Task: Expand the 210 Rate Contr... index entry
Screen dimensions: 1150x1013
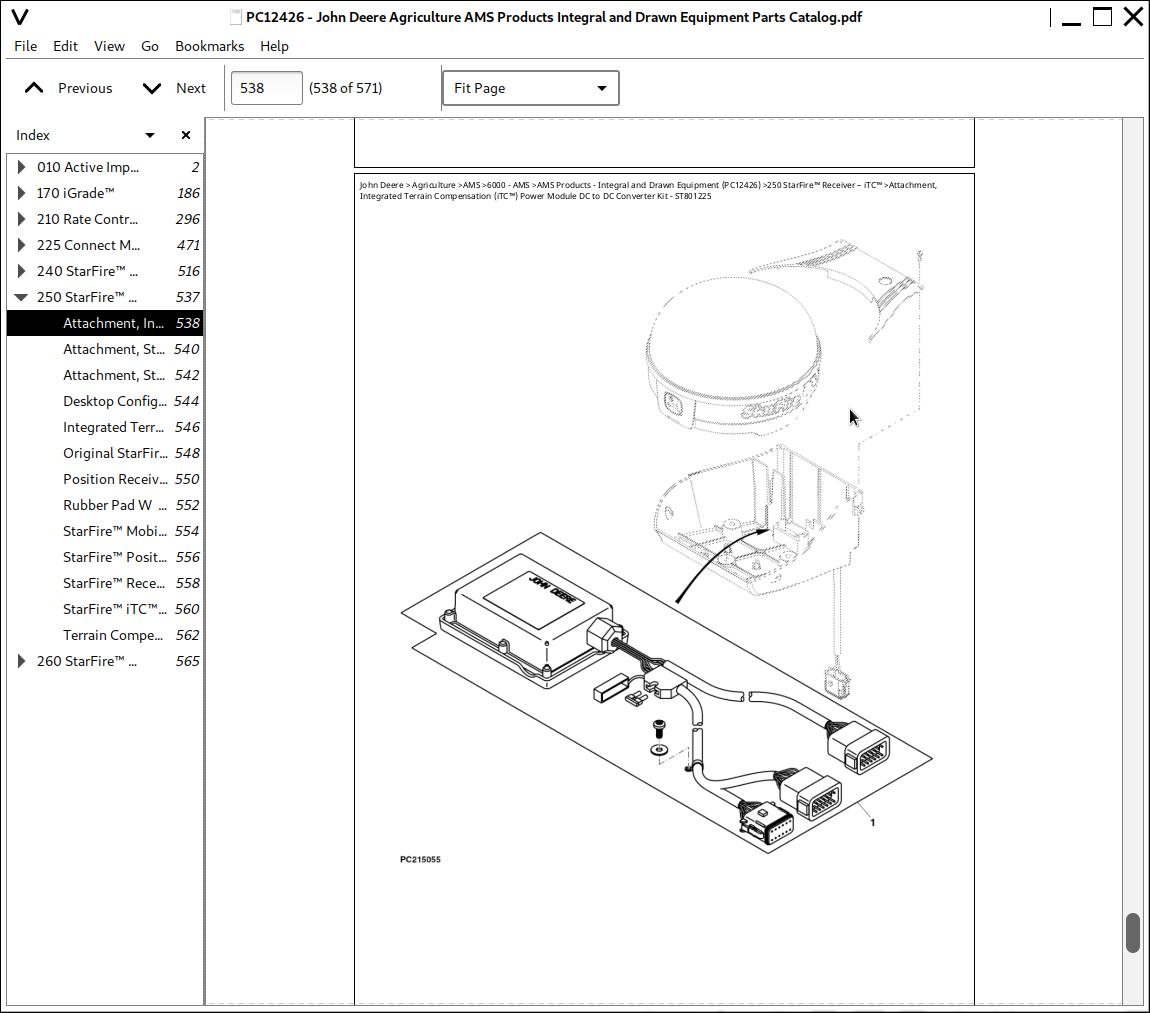Action: pyautogui.click(x=21, y=219)
